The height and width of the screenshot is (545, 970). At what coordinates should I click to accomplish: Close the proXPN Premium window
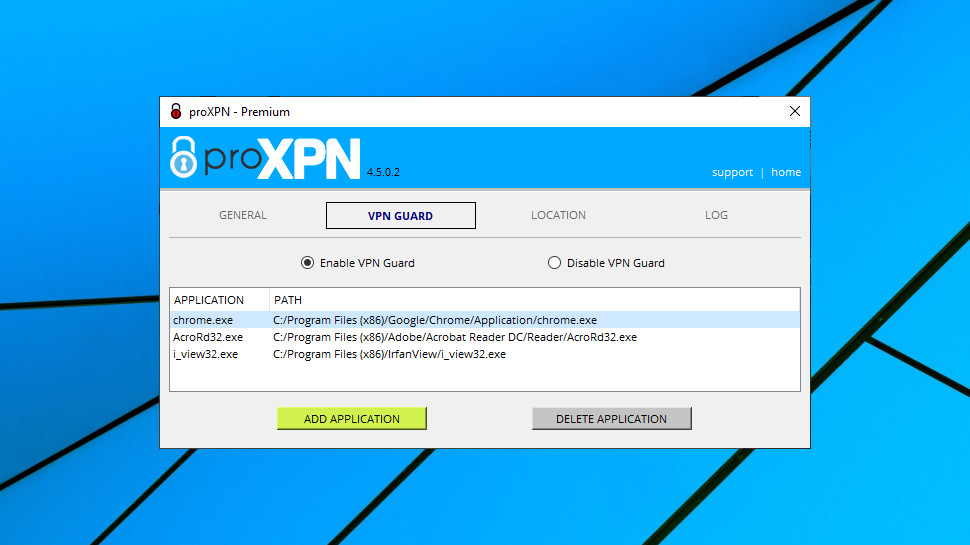tap(795, 111)
